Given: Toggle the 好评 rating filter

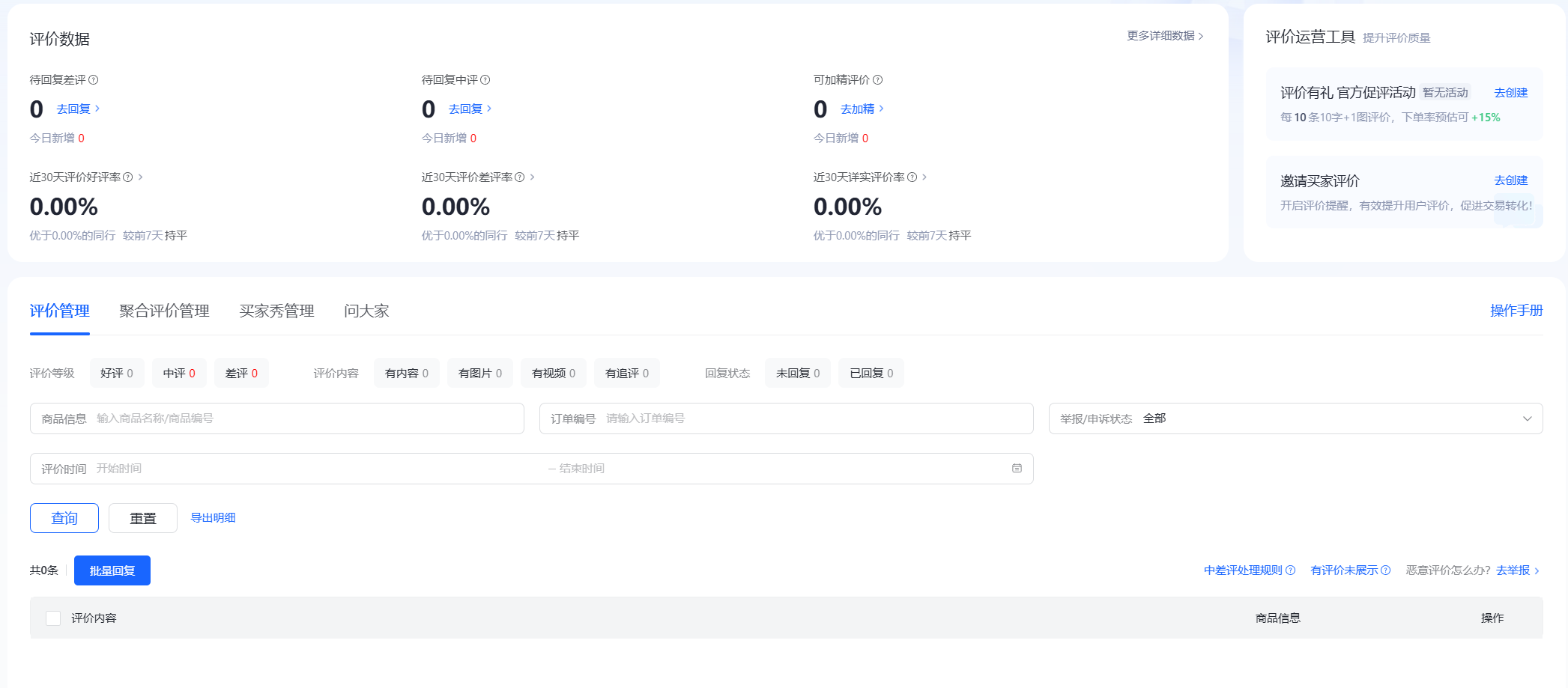Looking at the screenshot, I should click(x=117, y=374).
